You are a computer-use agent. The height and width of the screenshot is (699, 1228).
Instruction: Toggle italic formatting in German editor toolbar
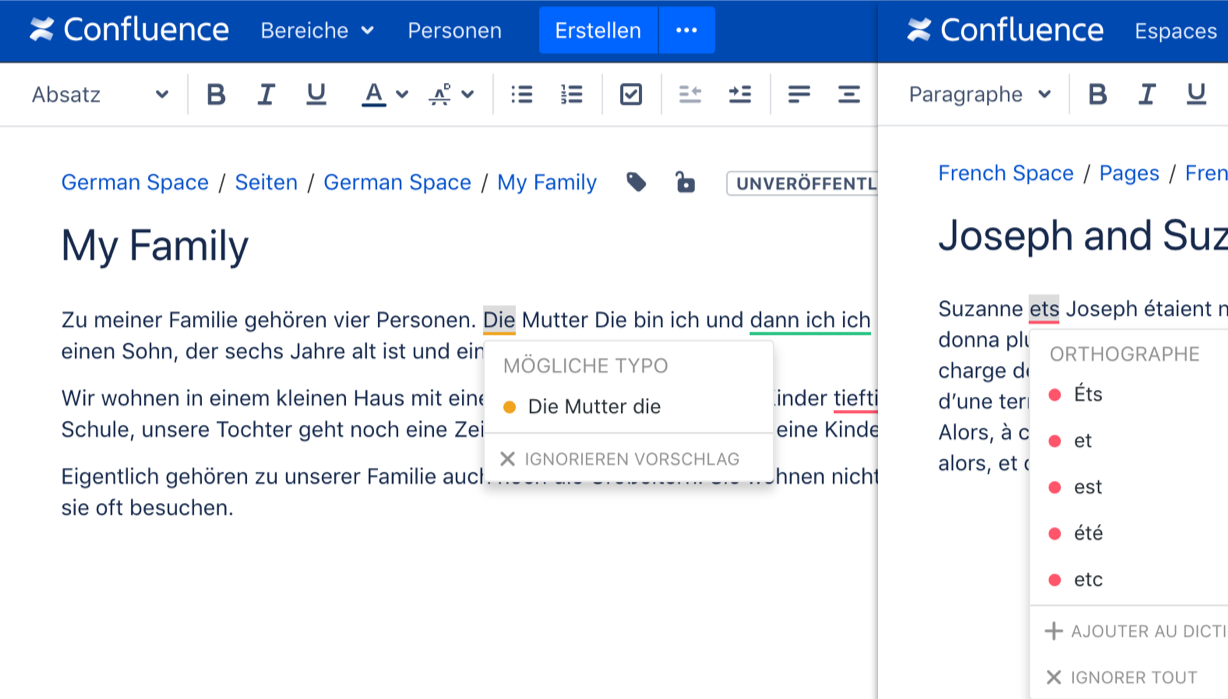click(x=266, y=95)
